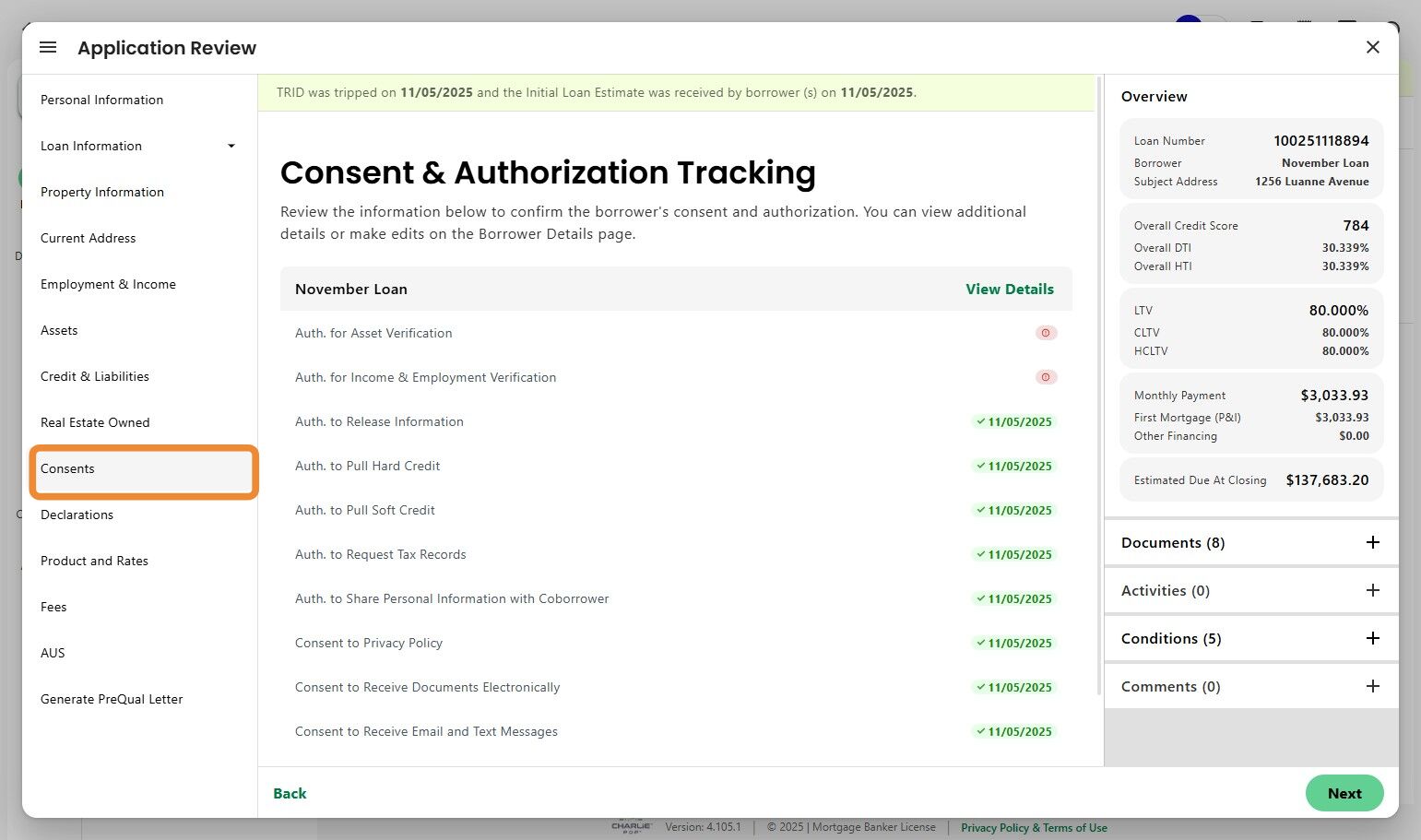Click Auth. to Pull Hard Credit label

tap(367, 466)
